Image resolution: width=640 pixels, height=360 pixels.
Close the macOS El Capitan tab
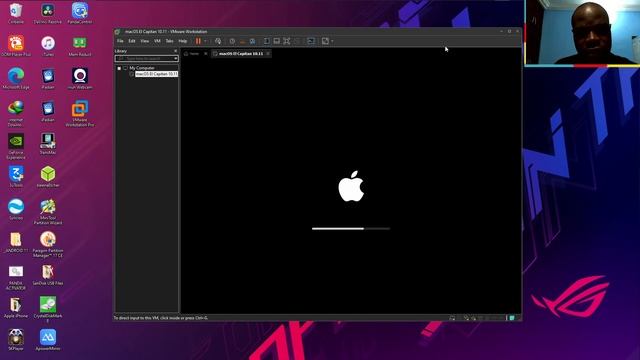pos(268,53)
